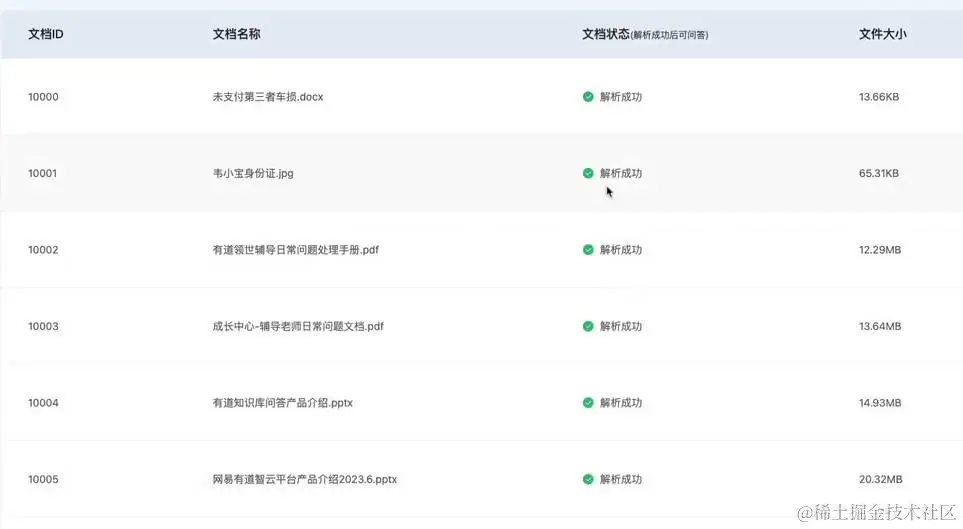Click the file size 65.31KB
The width and height of the screenshot is (963, 529).
click(879, 173)
